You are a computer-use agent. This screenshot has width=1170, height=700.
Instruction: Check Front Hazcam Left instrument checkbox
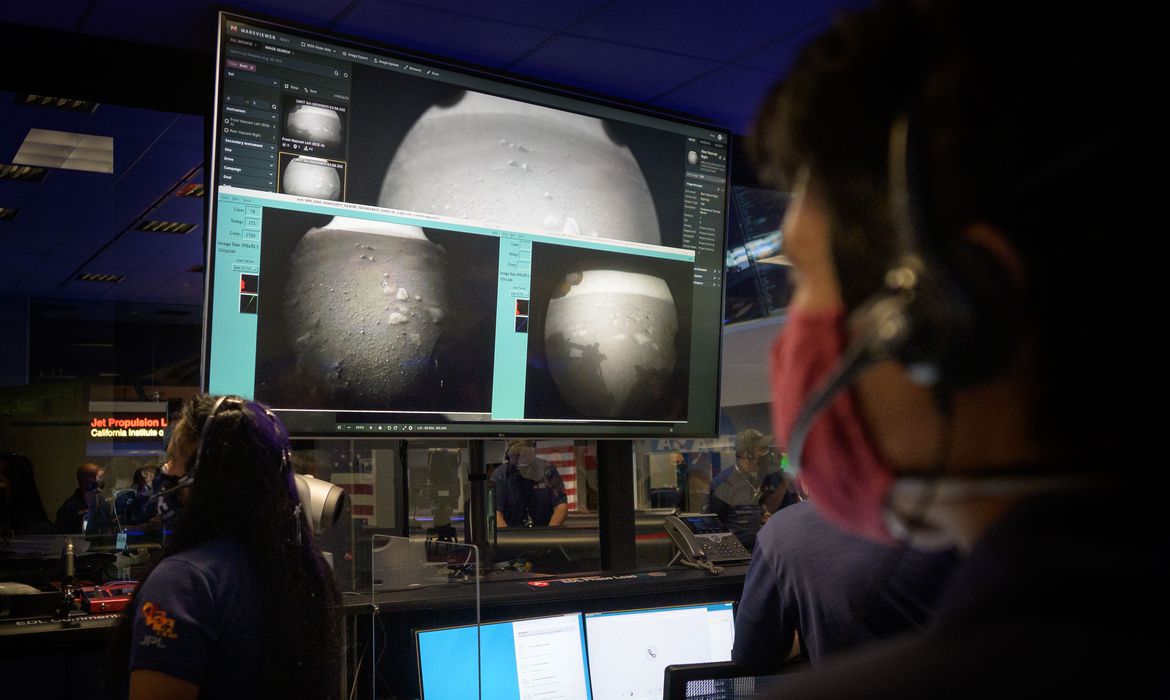[x=229, y=121]
